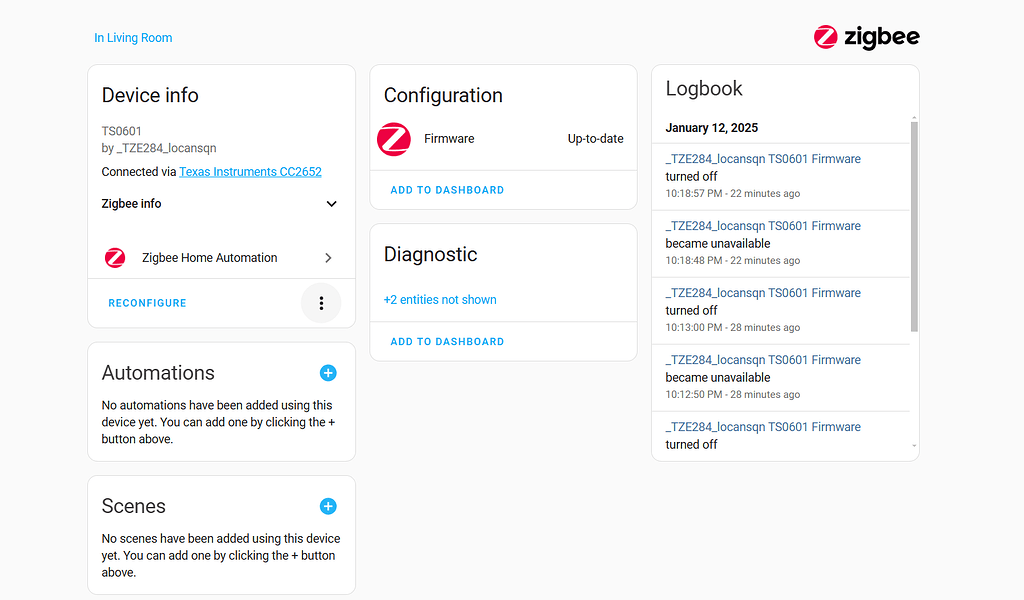The image size is (1024, 600).
Task: Add an automation with the plus icon
Action: click(328, 373)
